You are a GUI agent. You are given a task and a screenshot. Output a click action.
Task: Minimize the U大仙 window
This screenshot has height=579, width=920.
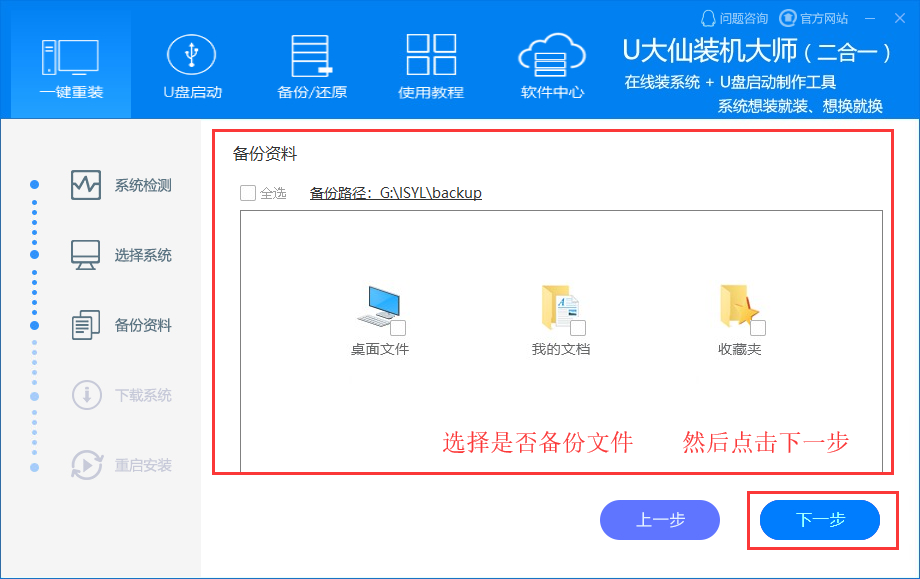click(870, 19)
